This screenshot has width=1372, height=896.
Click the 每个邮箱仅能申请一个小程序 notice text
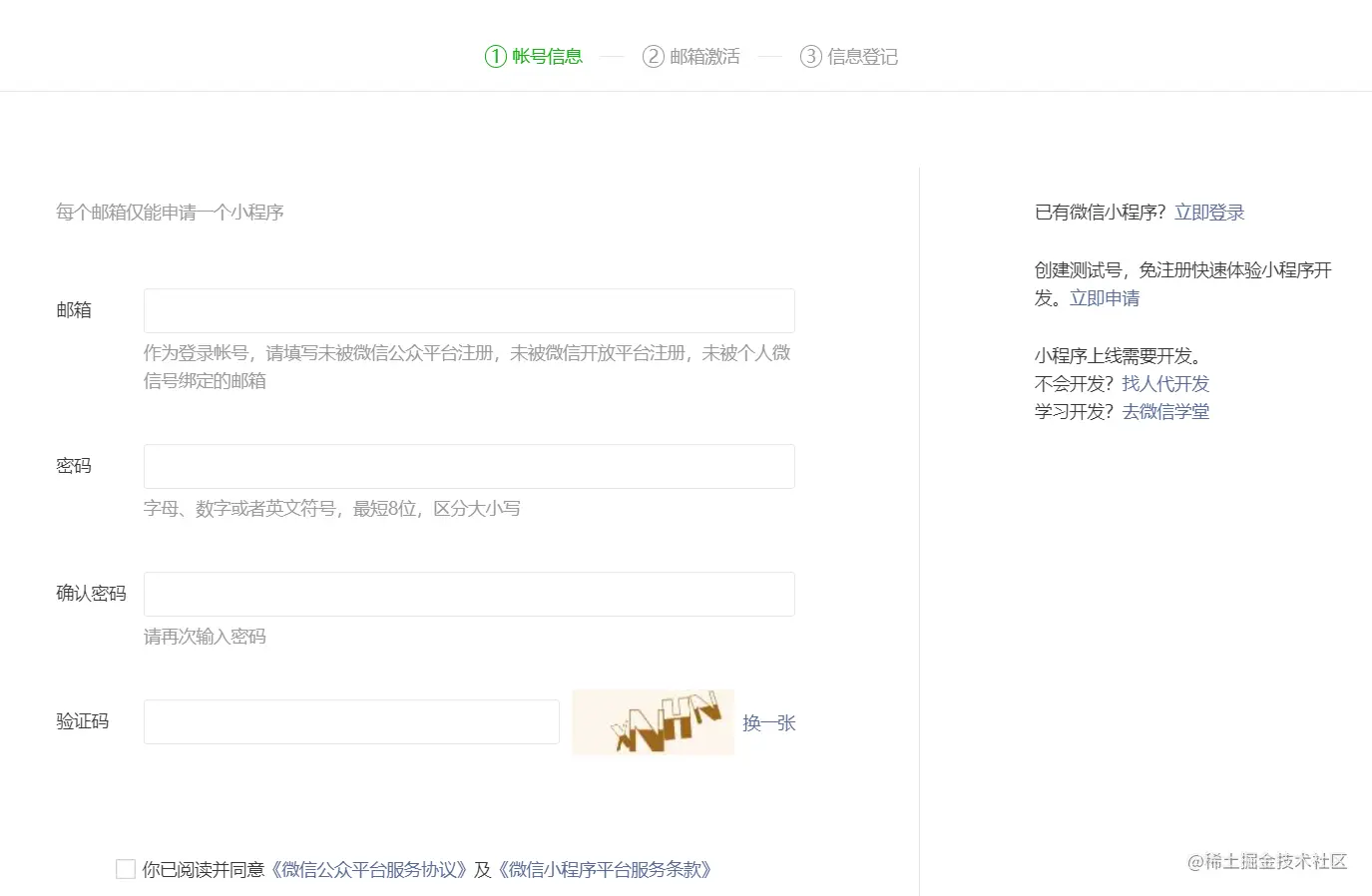pyautogui.click(x=170, y=213)
